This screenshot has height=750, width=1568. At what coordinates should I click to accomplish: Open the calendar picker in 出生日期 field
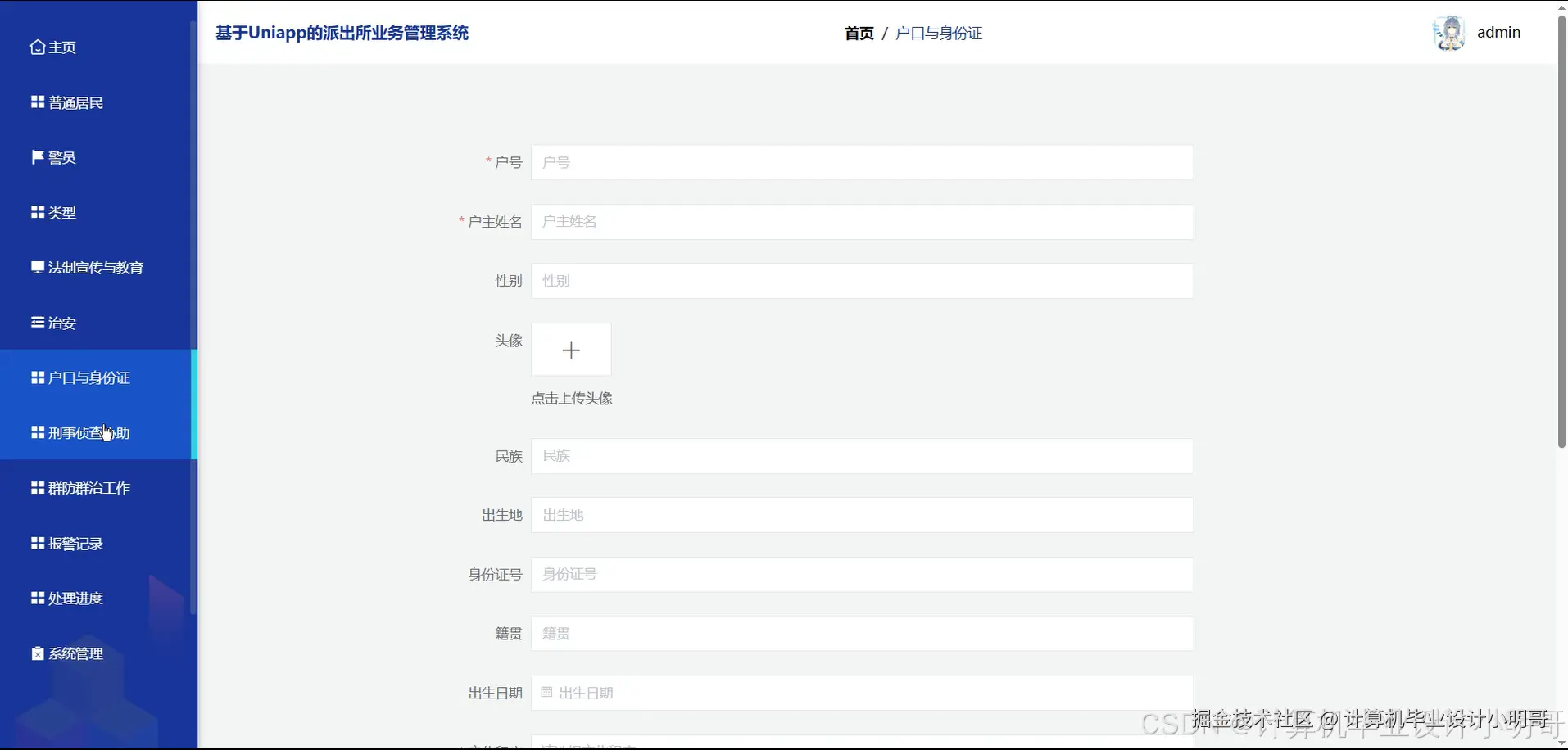point(546,692)
